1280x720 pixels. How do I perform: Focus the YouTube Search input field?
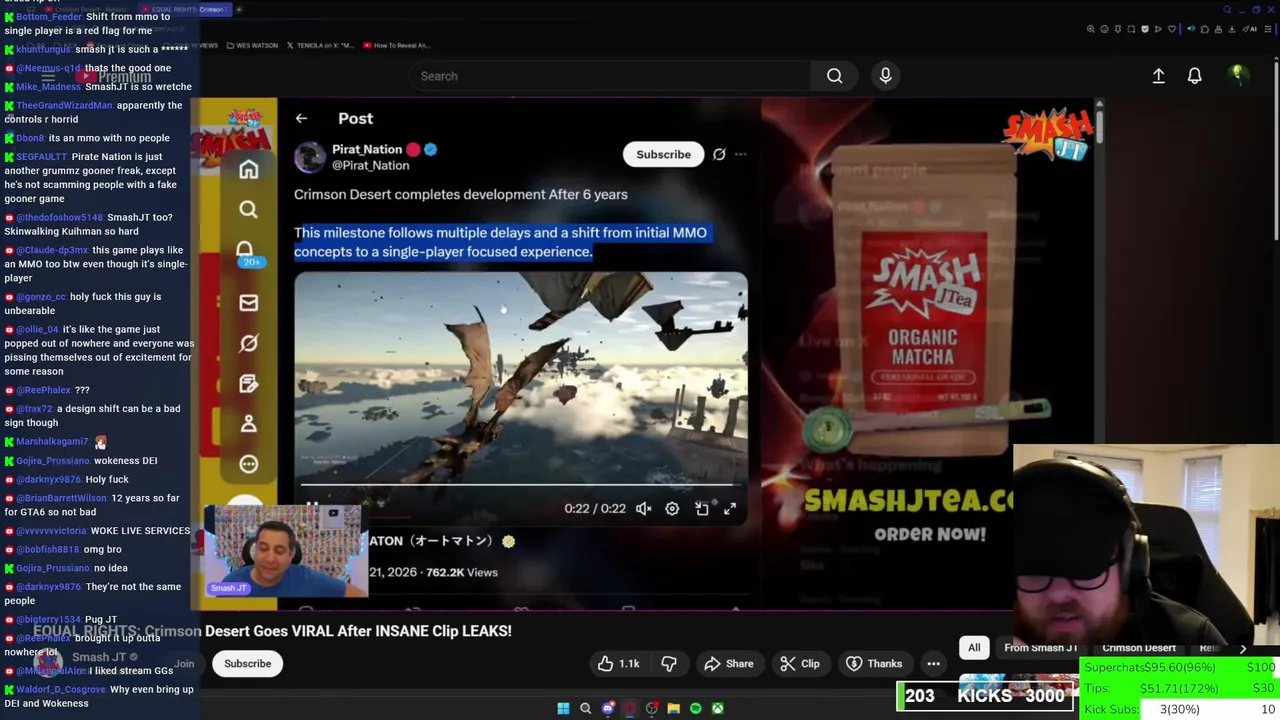(x=610, y=76)
